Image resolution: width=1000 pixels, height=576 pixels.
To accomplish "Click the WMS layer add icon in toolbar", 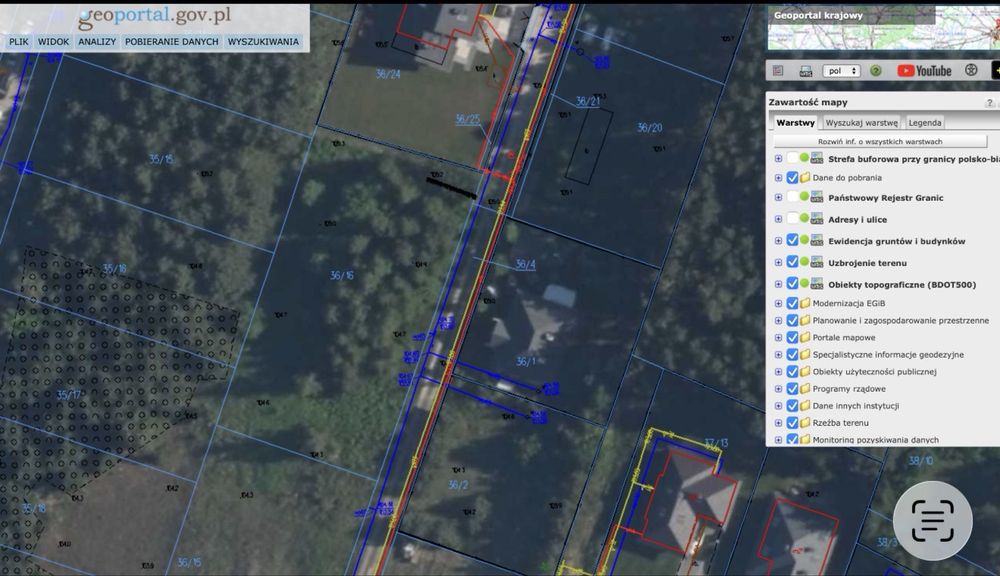I will [x=805, y=71].
